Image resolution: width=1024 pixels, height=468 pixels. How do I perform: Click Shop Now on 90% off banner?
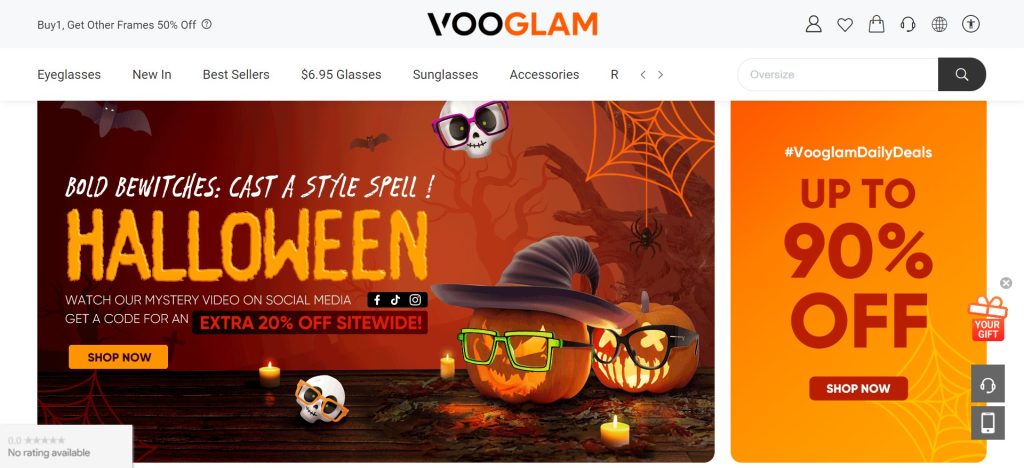(x=858, y=388)
